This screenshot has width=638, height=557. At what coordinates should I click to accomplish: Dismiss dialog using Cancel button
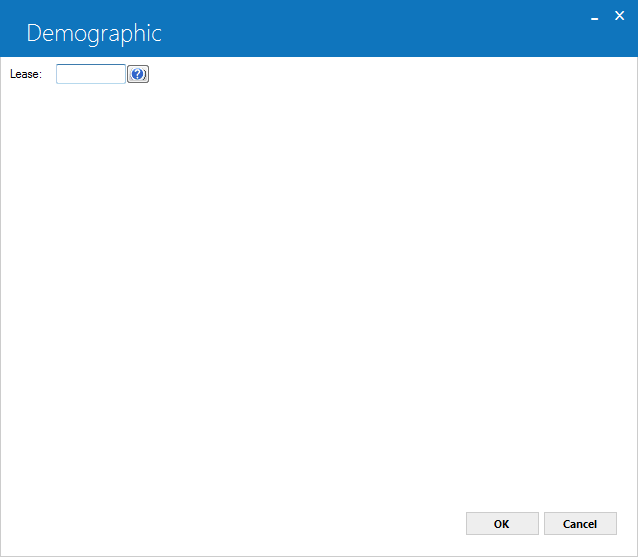(580, 524)
